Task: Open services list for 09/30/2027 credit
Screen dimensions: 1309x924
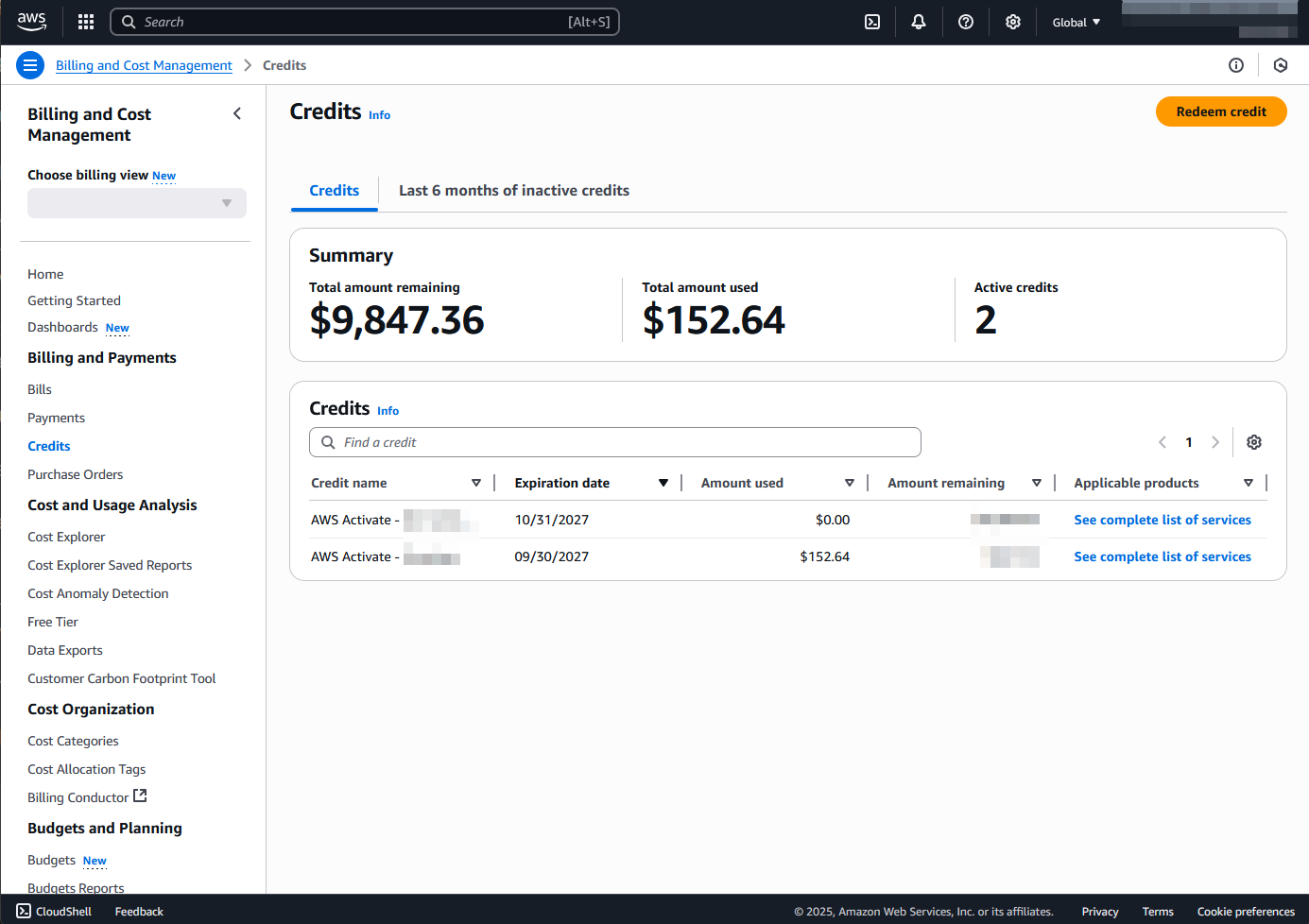Action: [x=1163, y=556]
